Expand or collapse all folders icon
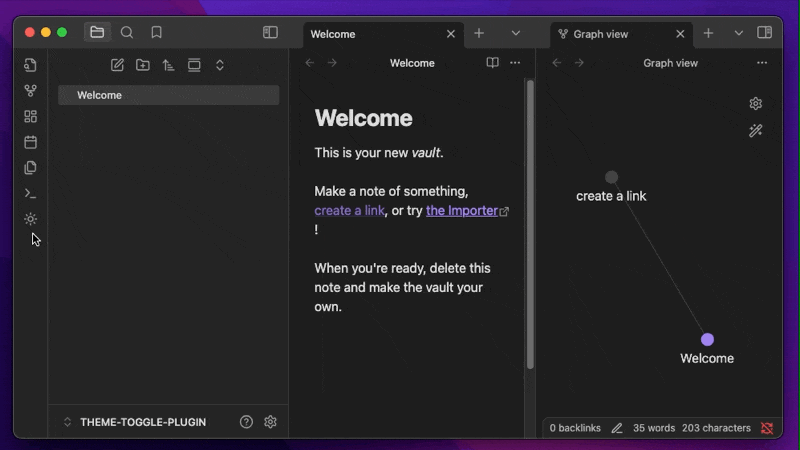 (220, 65)
